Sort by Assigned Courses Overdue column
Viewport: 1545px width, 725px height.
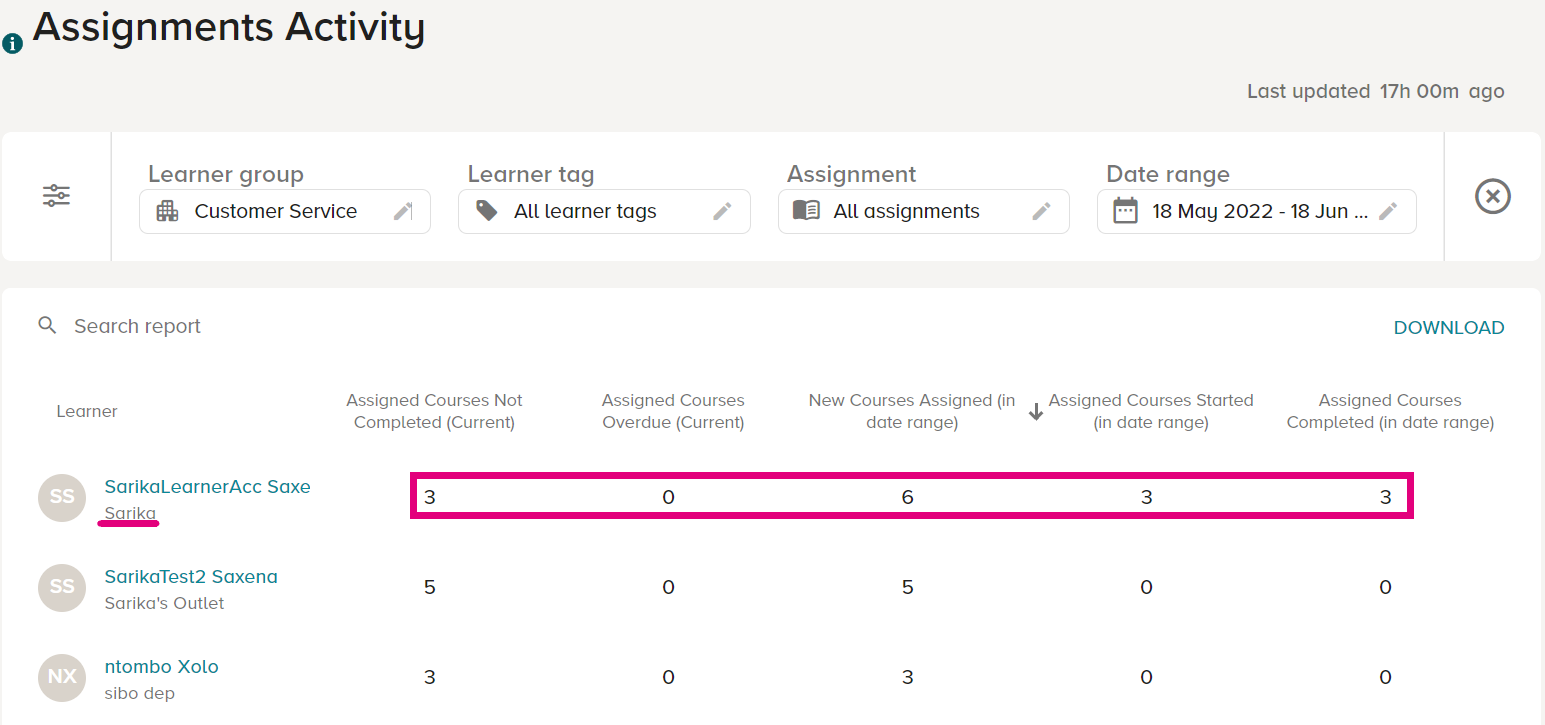(673, 411)
